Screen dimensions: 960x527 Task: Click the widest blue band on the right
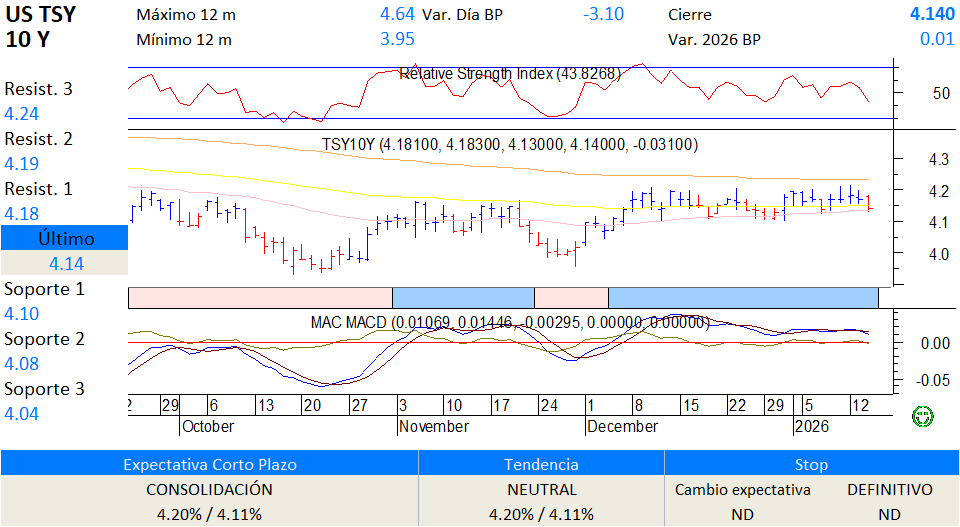[743, 297]
